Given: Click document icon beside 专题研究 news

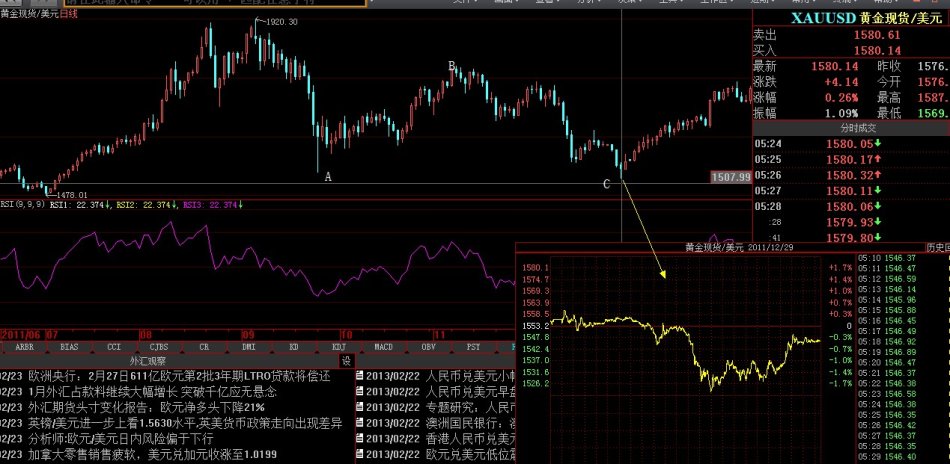Looking at the screenshot, I should pos(360,407).
